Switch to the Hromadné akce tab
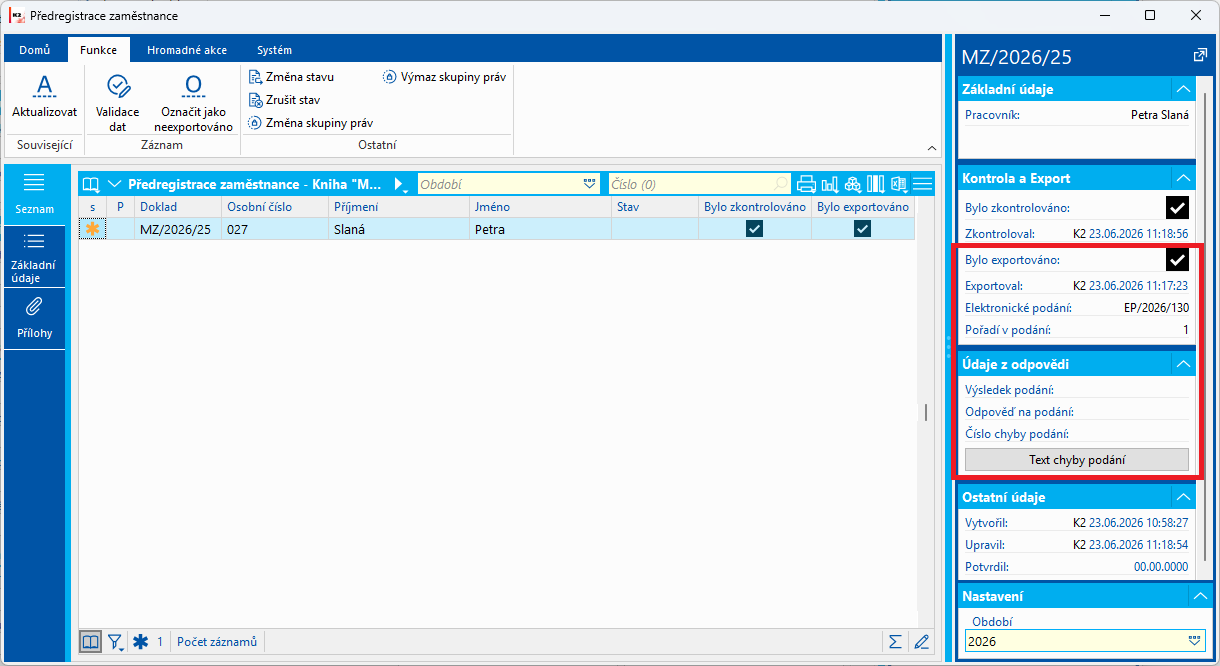This screenshot has width=1220, height=666. (x=186, y=50)
